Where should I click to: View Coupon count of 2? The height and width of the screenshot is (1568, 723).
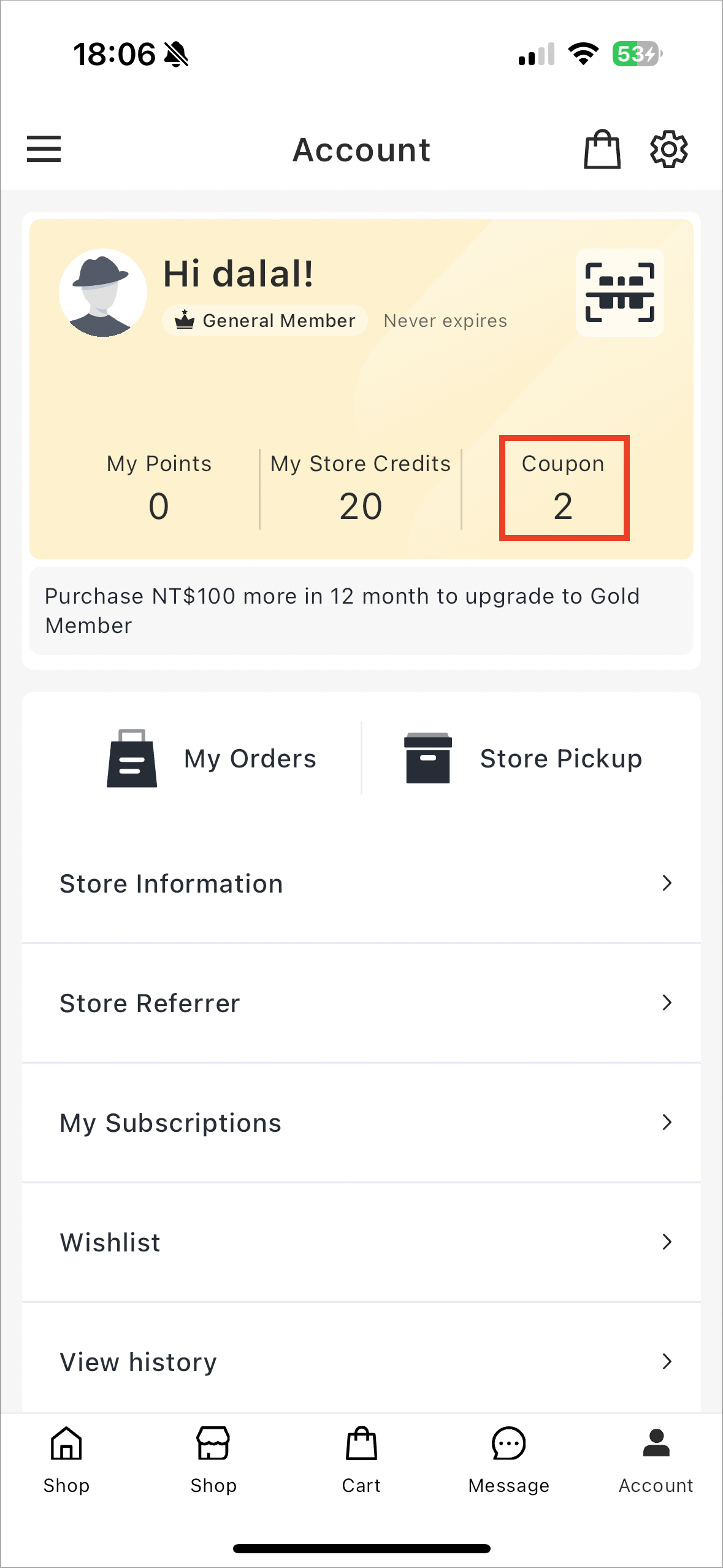tap(564, 488)
